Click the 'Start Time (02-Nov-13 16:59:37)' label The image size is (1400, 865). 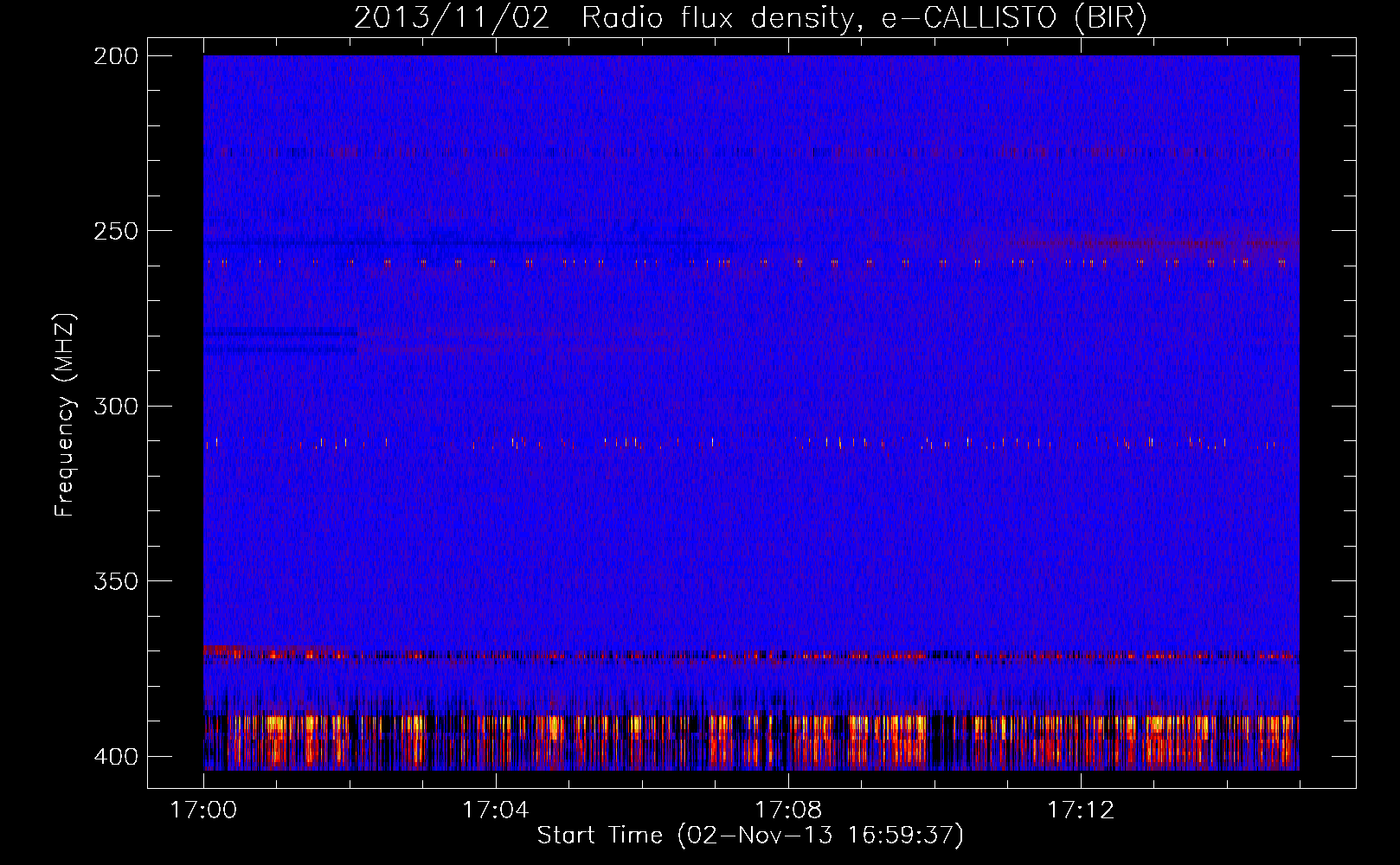point(750,836)
